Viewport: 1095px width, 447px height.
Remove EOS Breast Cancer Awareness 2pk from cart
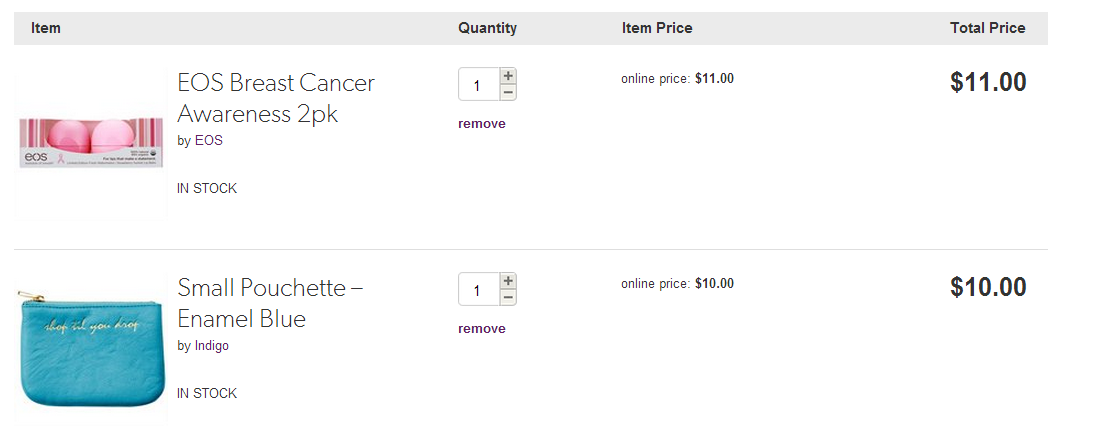(482, 124)
